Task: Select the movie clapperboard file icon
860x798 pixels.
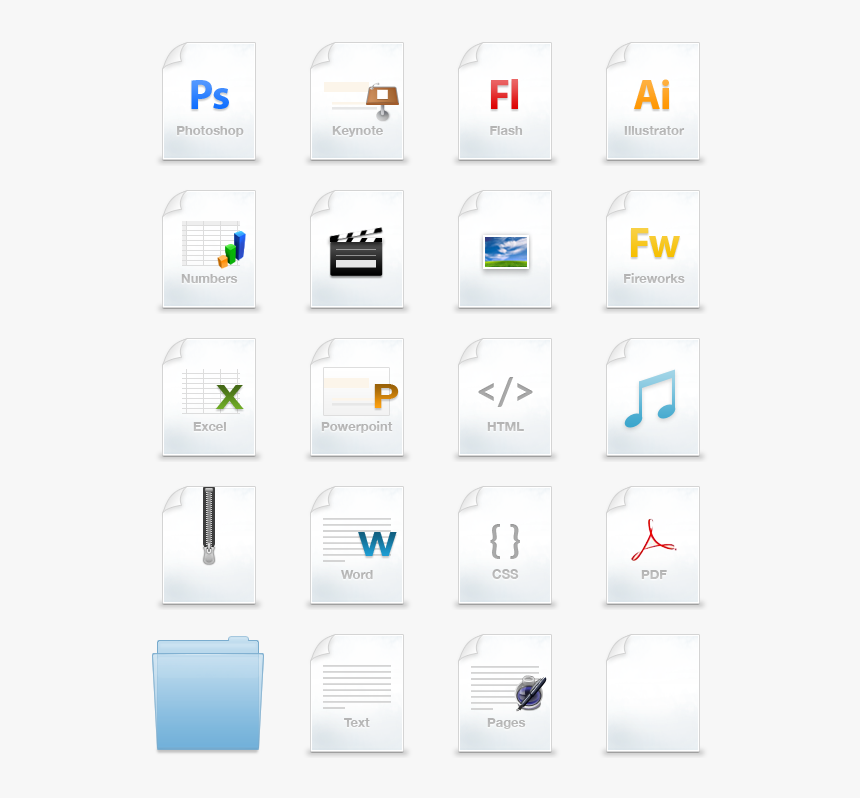Action: click(357, 250)
